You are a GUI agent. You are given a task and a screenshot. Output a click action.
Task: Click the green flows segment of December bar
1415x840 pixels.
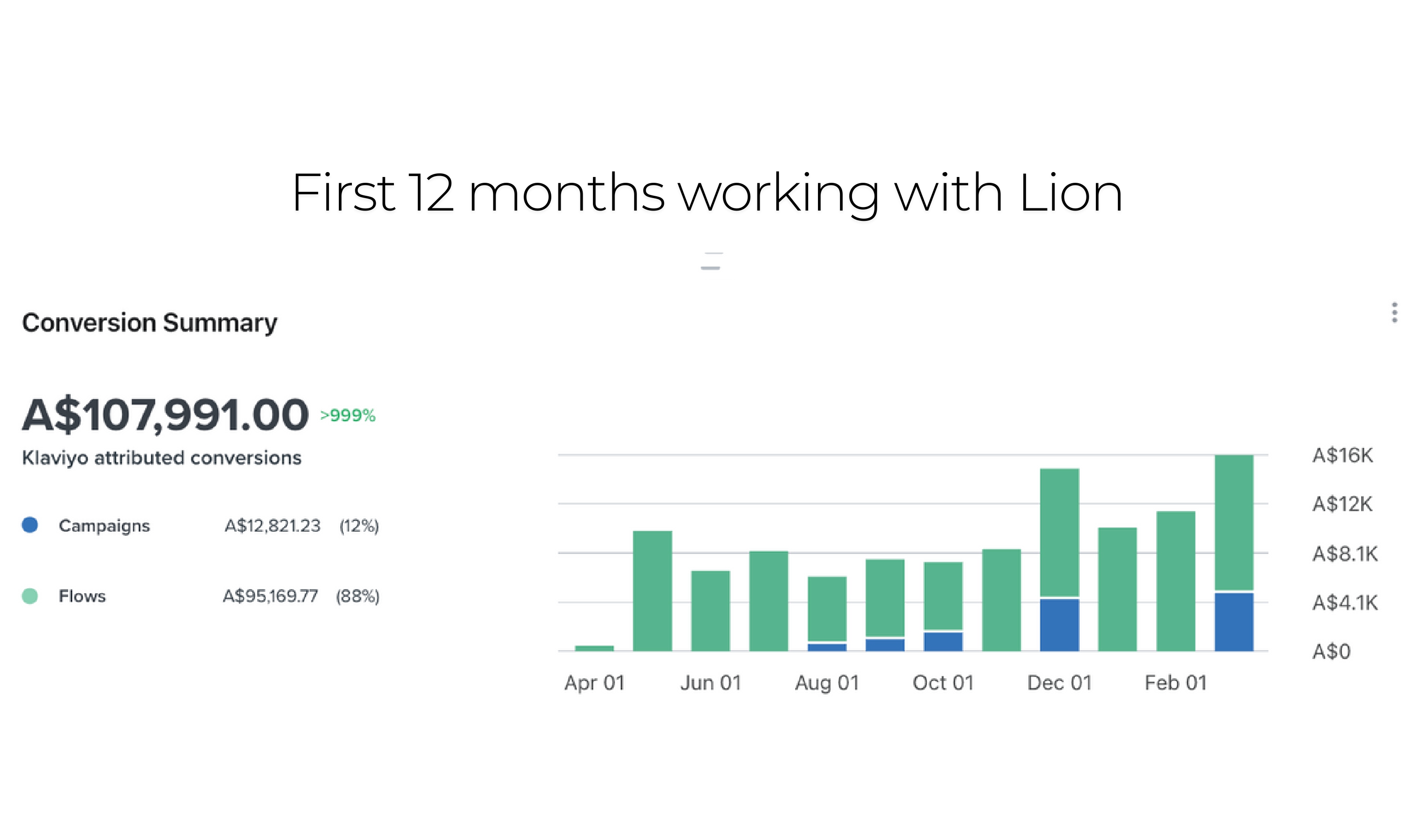(1060, 532)
